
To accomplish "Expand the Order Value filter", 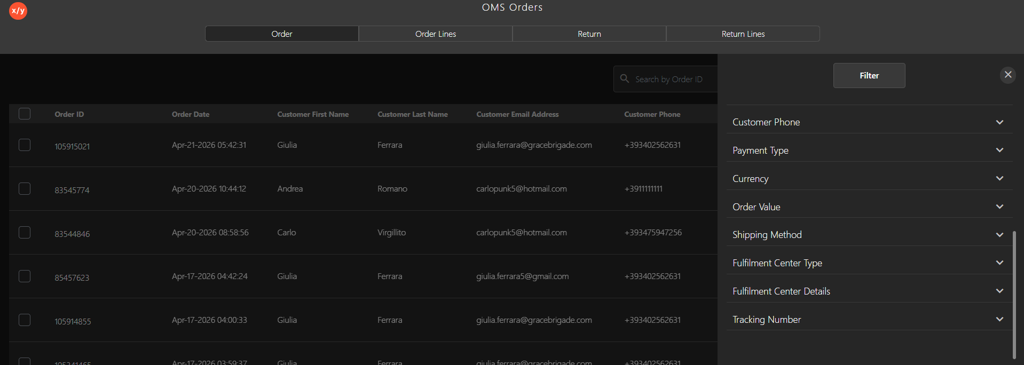I will tap(869, 206).
